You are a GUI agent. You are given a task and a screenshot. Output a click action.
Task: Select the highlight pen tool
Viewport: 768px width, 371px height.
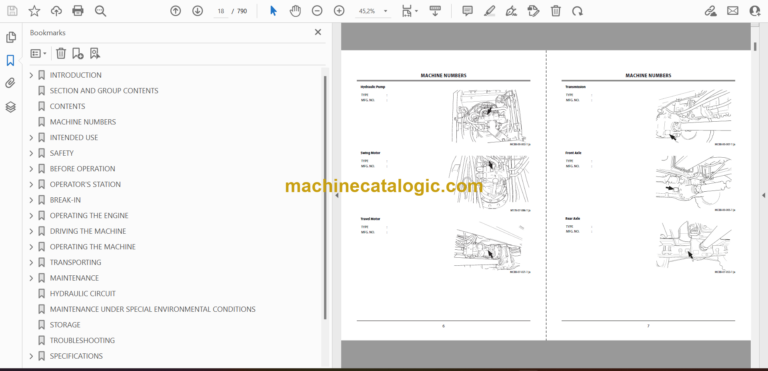click(x=489, y=11)
